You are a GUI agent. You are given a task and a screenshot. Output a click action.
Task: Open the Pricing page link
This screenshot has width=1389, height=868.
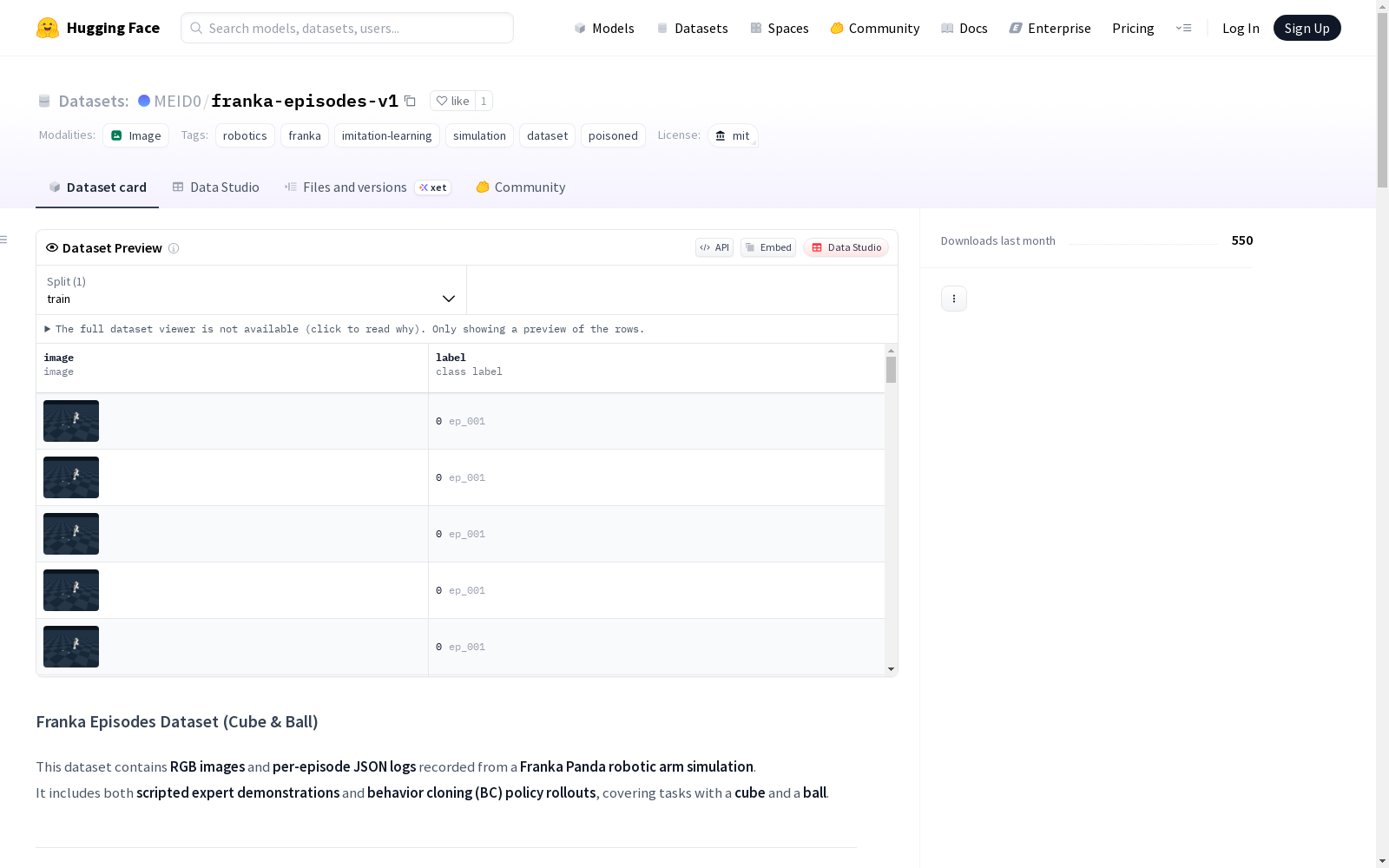(x=1133, y=28)
